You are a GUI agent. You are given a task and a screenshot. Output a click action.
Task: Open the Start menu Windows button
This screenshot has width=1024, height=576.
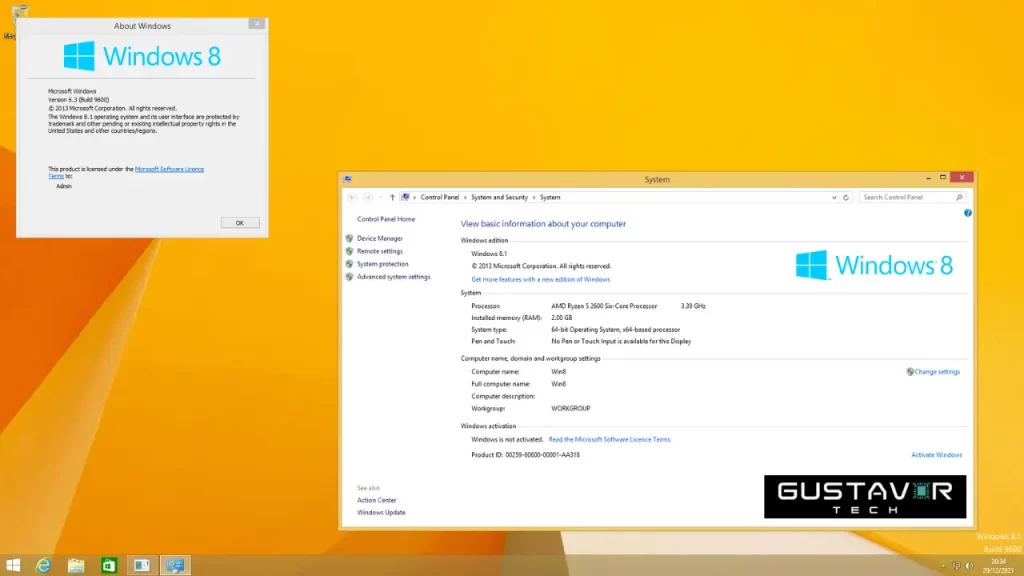[13, 565]
